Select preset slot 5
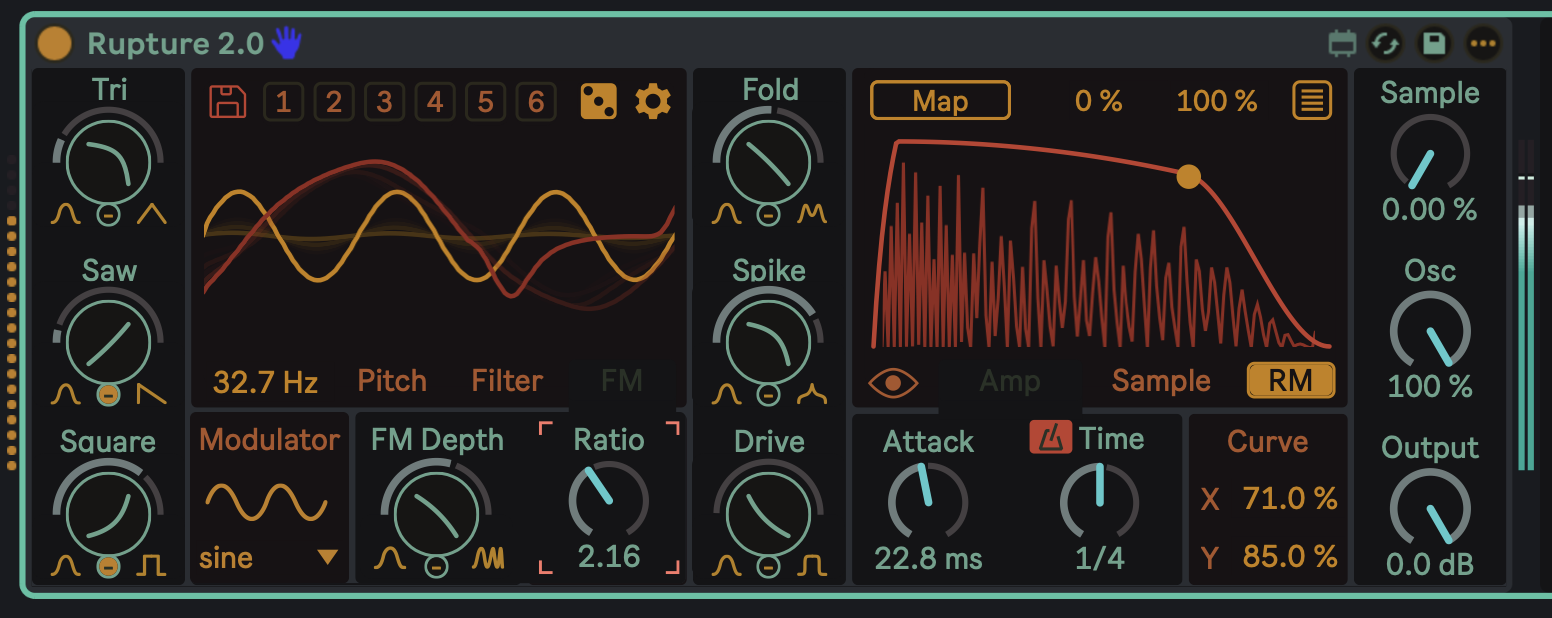This screenshot has width=1552, height=618. click(485, 102)
